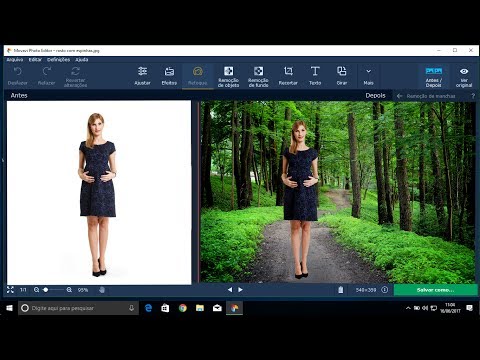Expand the system tray hidden icons
Viewport: 480px width, 360px height.
pos(408,308)
